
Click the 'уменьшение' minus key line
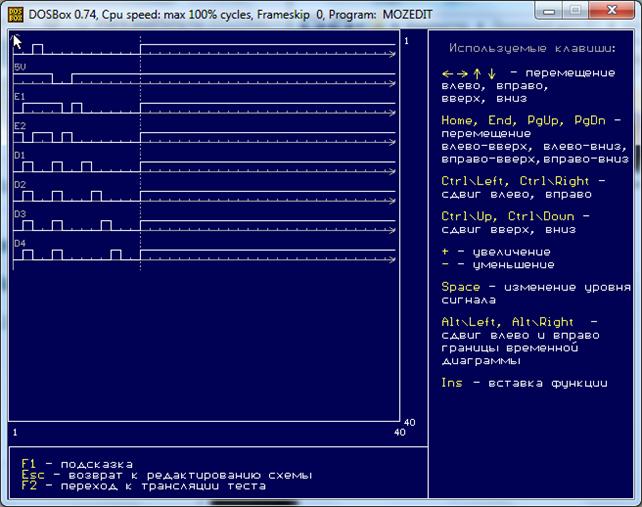(x=498, y=265)
